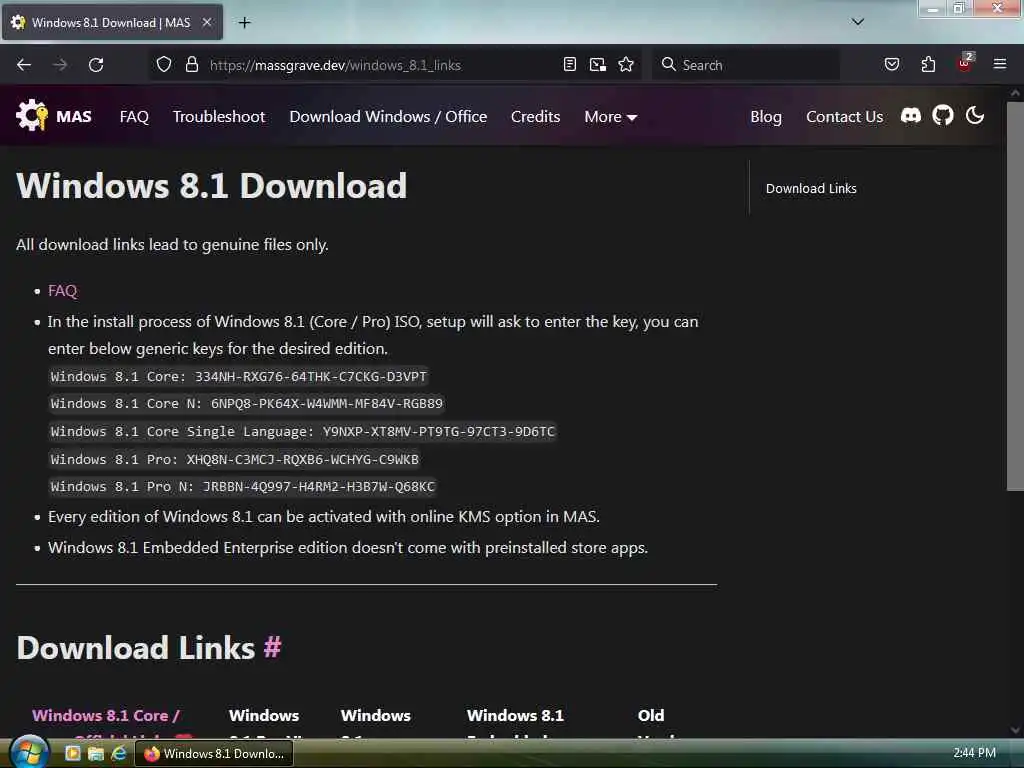Screen dimensions: 1024x768
Task: Click the 2:44 PM taskbar clock
Action: [974, 753]
